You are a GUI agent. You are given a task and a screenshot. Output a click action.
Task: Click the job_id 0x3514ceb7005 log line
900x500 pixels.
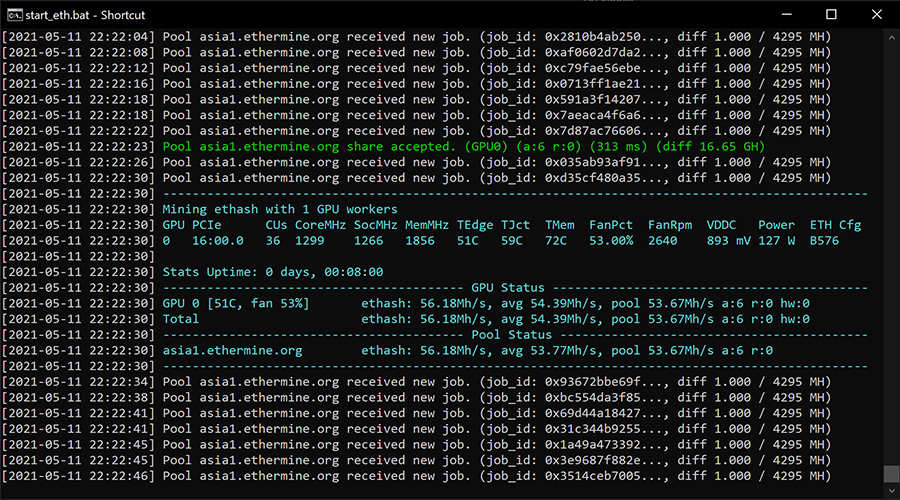416,476
